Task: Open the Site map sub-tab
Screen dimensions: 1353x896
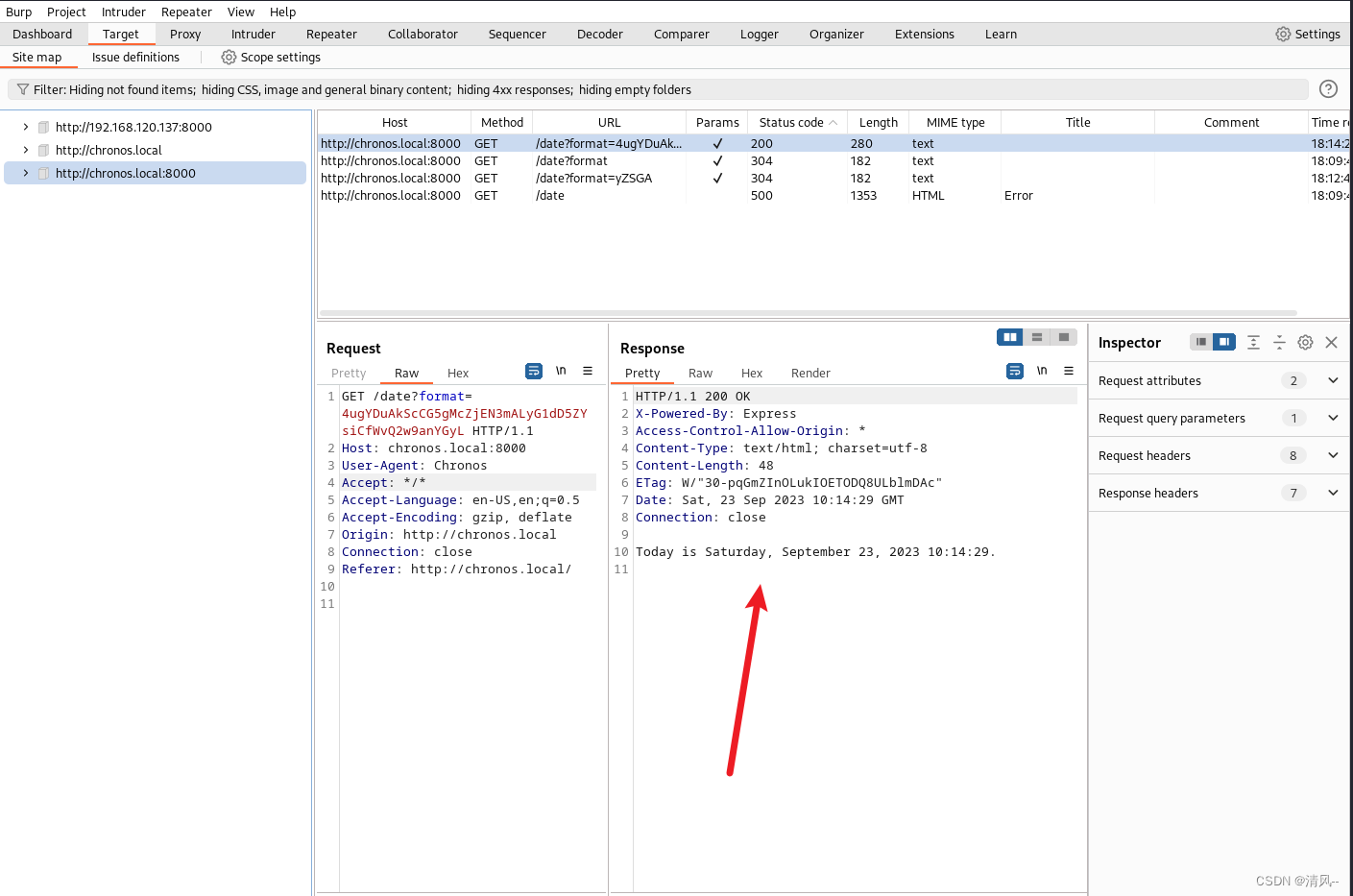Action: point(37,58)
